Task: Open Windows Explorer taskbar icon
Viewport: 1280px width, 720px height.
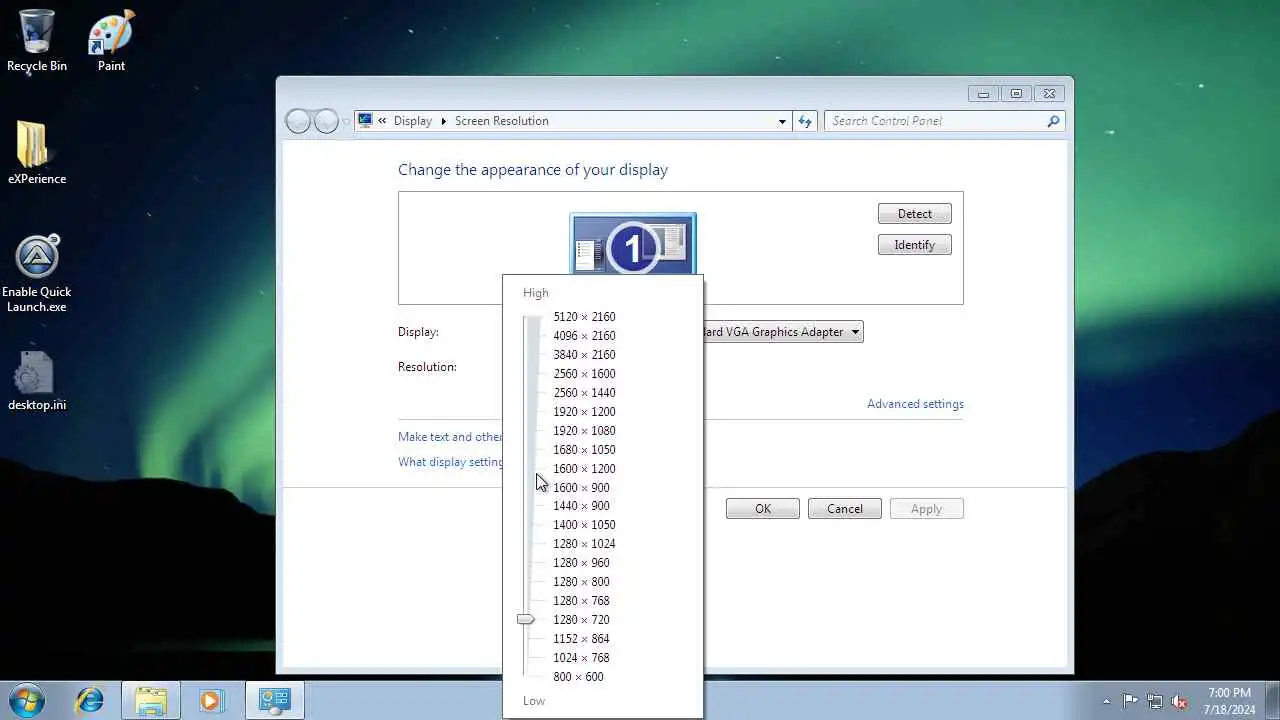Action: click(151, 700)
